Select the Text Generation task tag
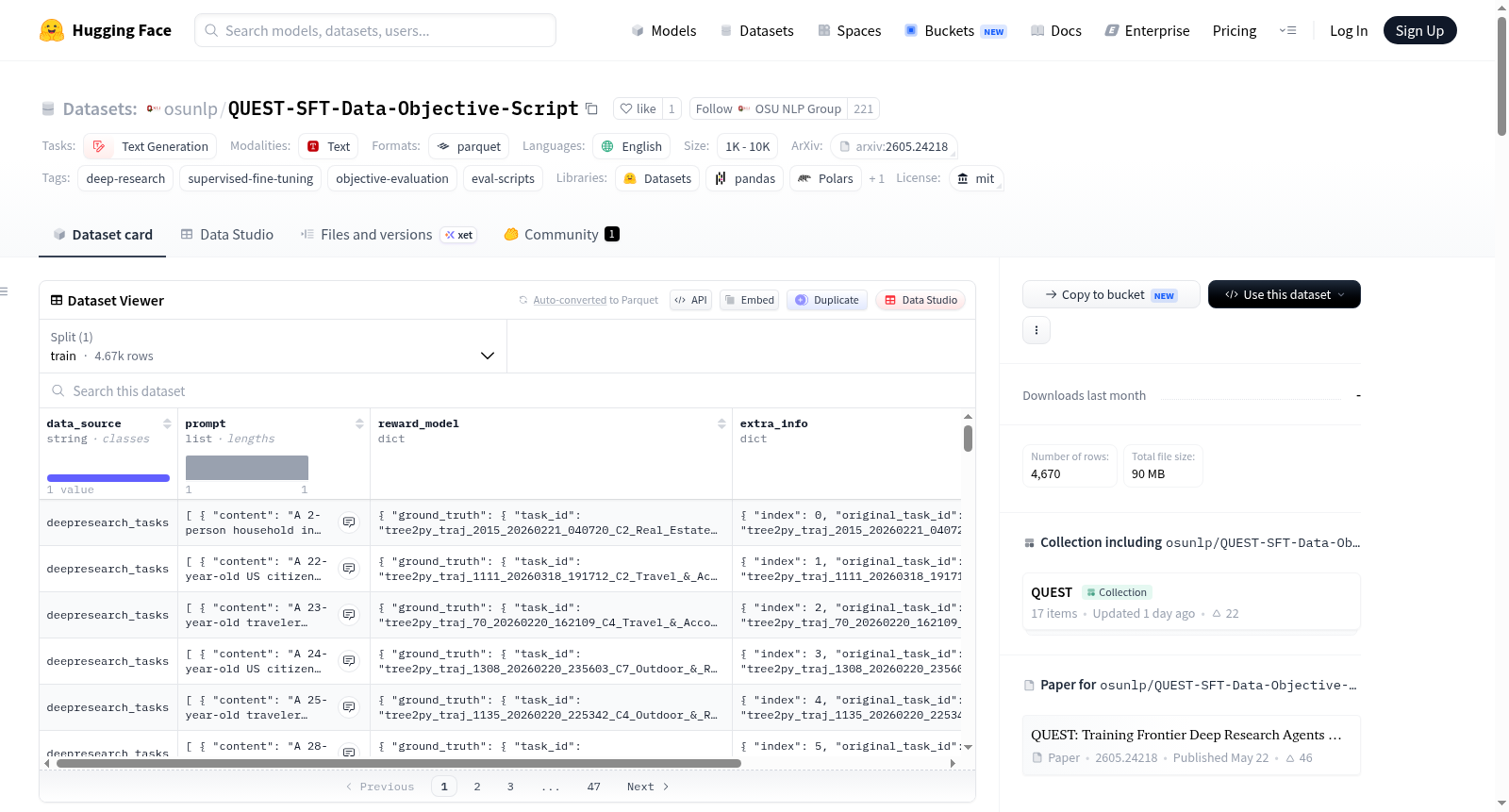 (150, 146)
